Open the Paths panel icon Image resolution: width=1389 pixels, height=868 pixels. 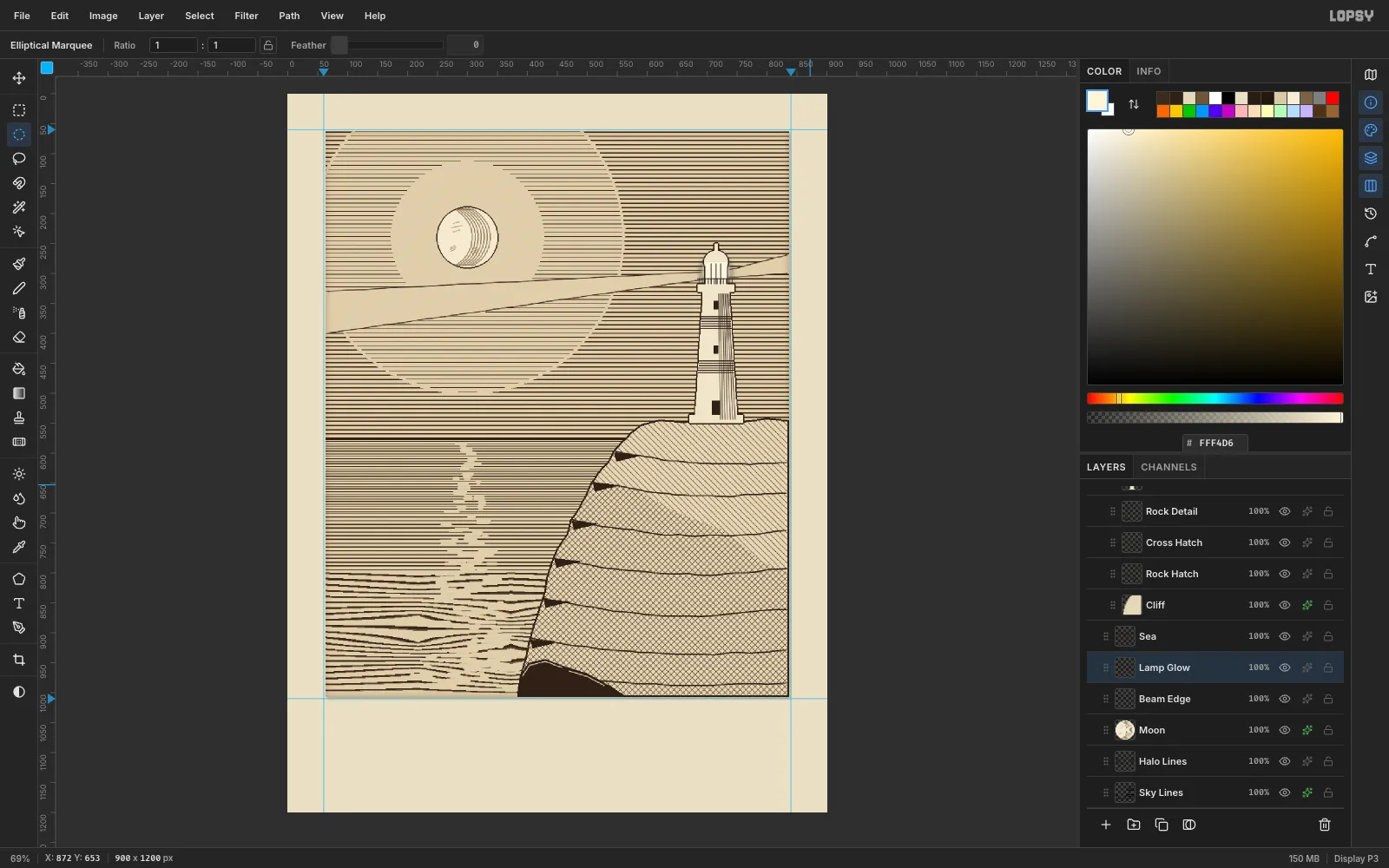click(1371, 241)
